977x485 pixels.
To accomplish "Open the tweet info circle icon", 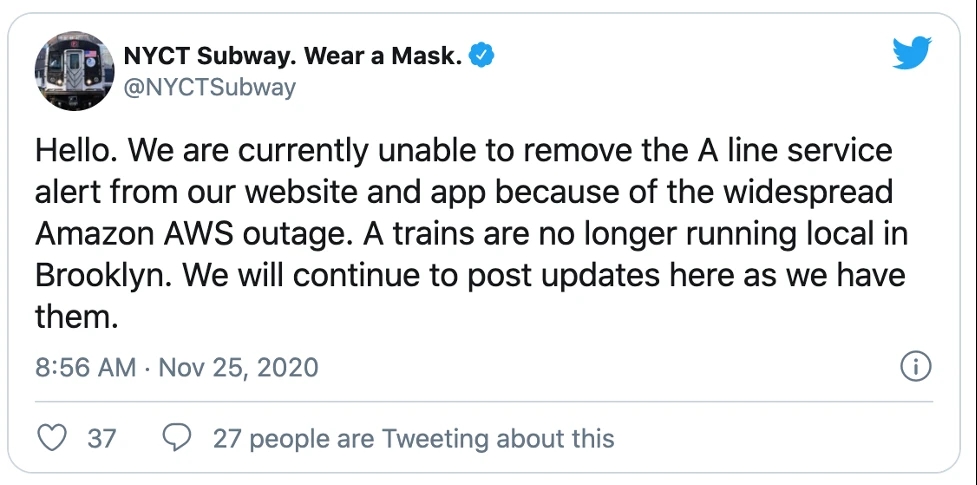I will [x=916, y=367].
